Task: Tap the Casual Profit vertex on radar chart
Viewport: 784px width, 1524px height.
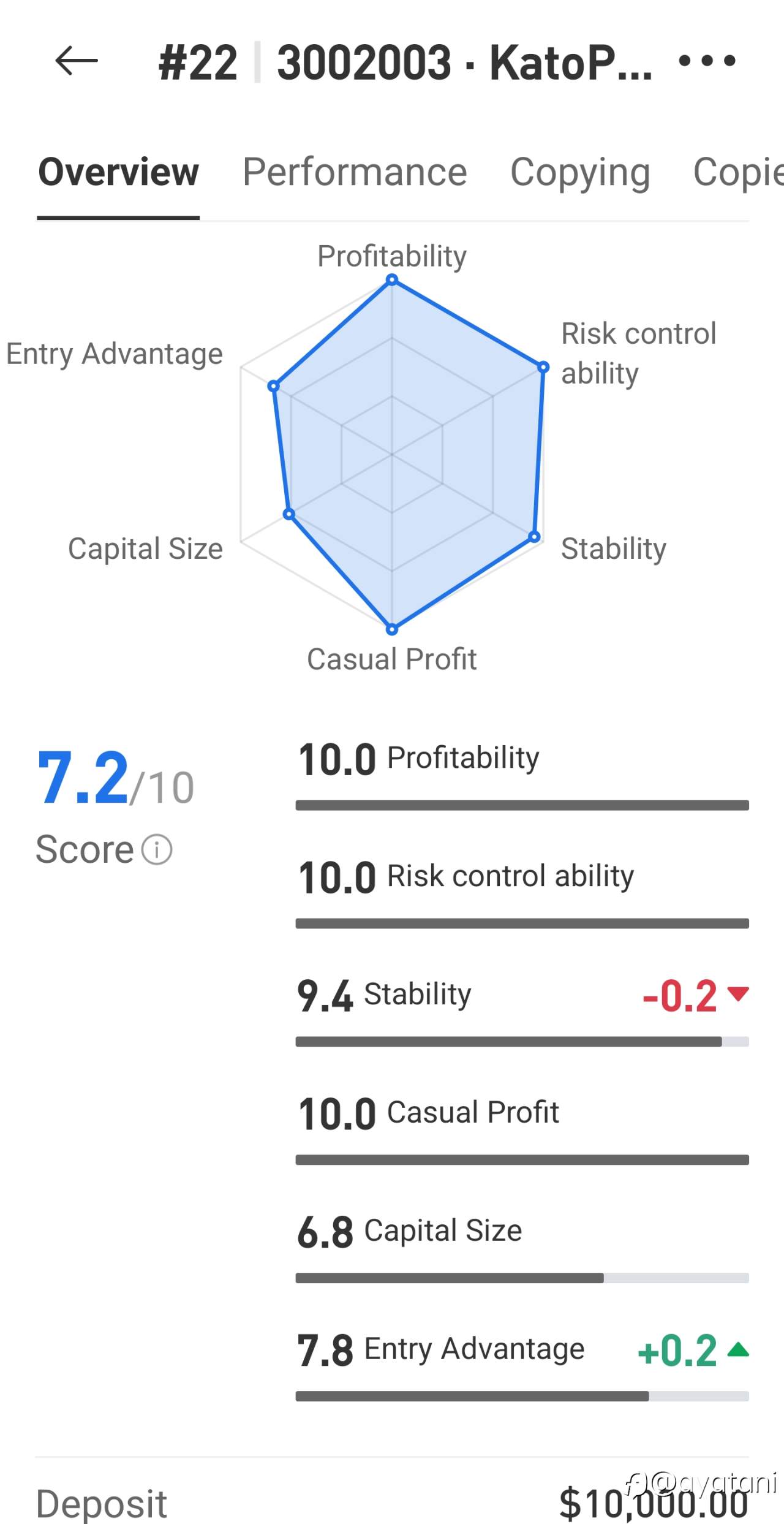Action: [x=392, y=629]
